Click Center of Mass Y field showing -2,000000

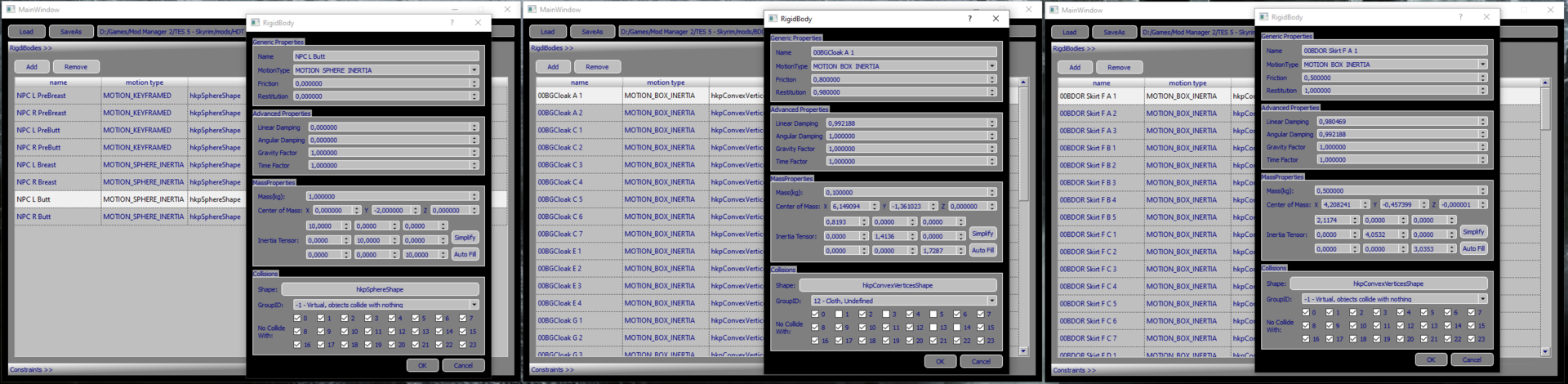395,210
